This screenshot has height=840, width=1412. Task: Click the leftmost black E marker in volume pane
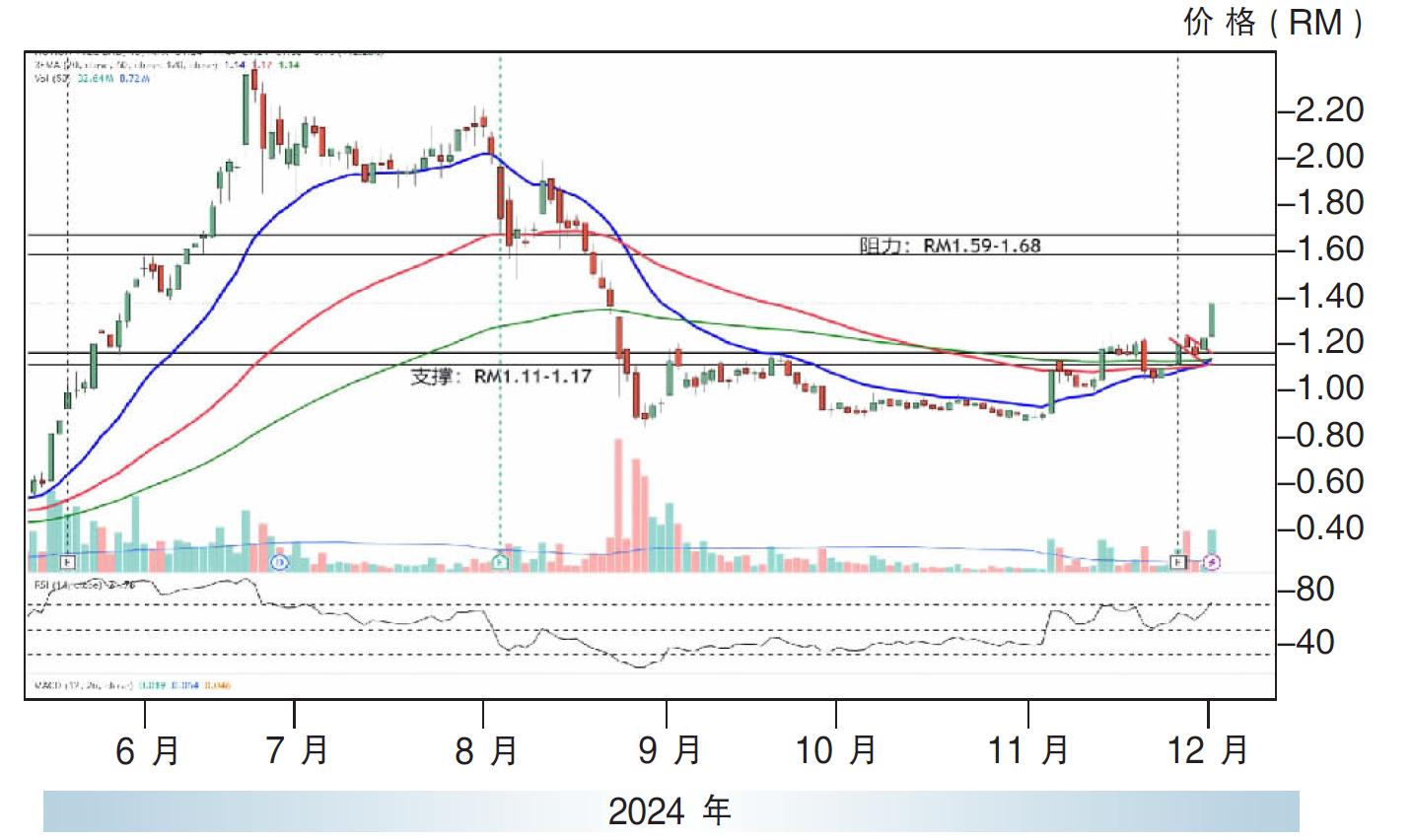(x=67, y=562)
